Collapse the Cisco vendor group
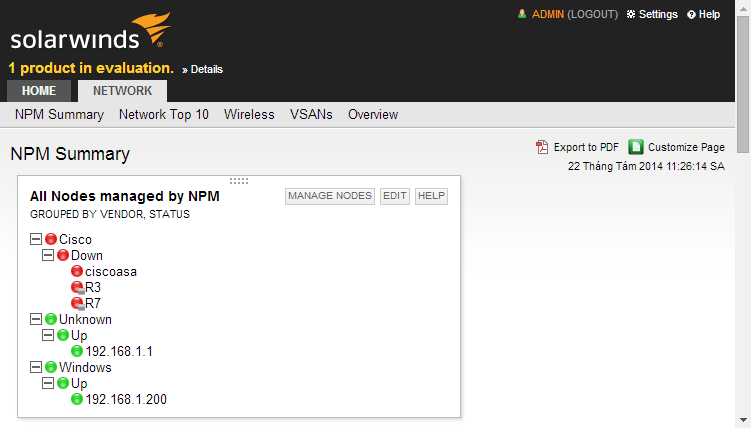751x428 pixels. (36, 239)
